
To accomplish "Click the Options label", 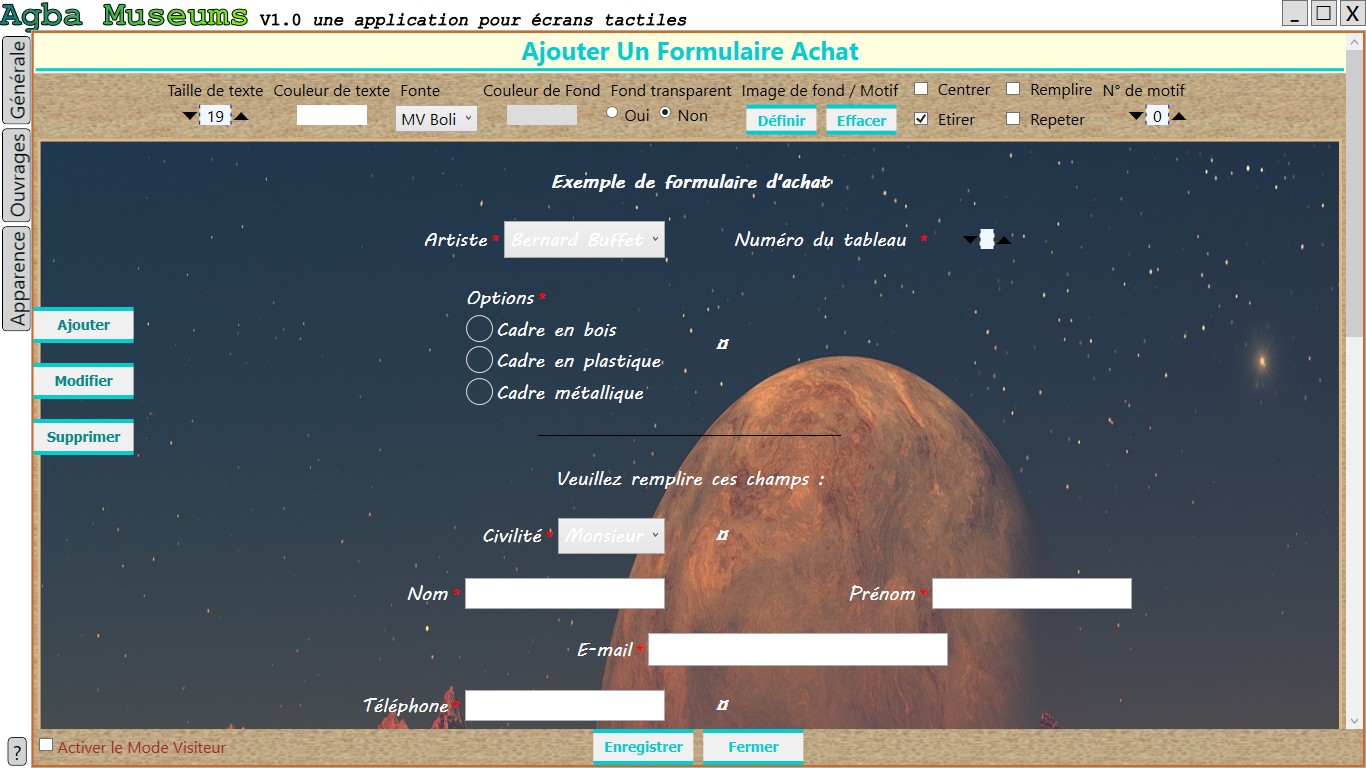I will [x=501, y=298].
